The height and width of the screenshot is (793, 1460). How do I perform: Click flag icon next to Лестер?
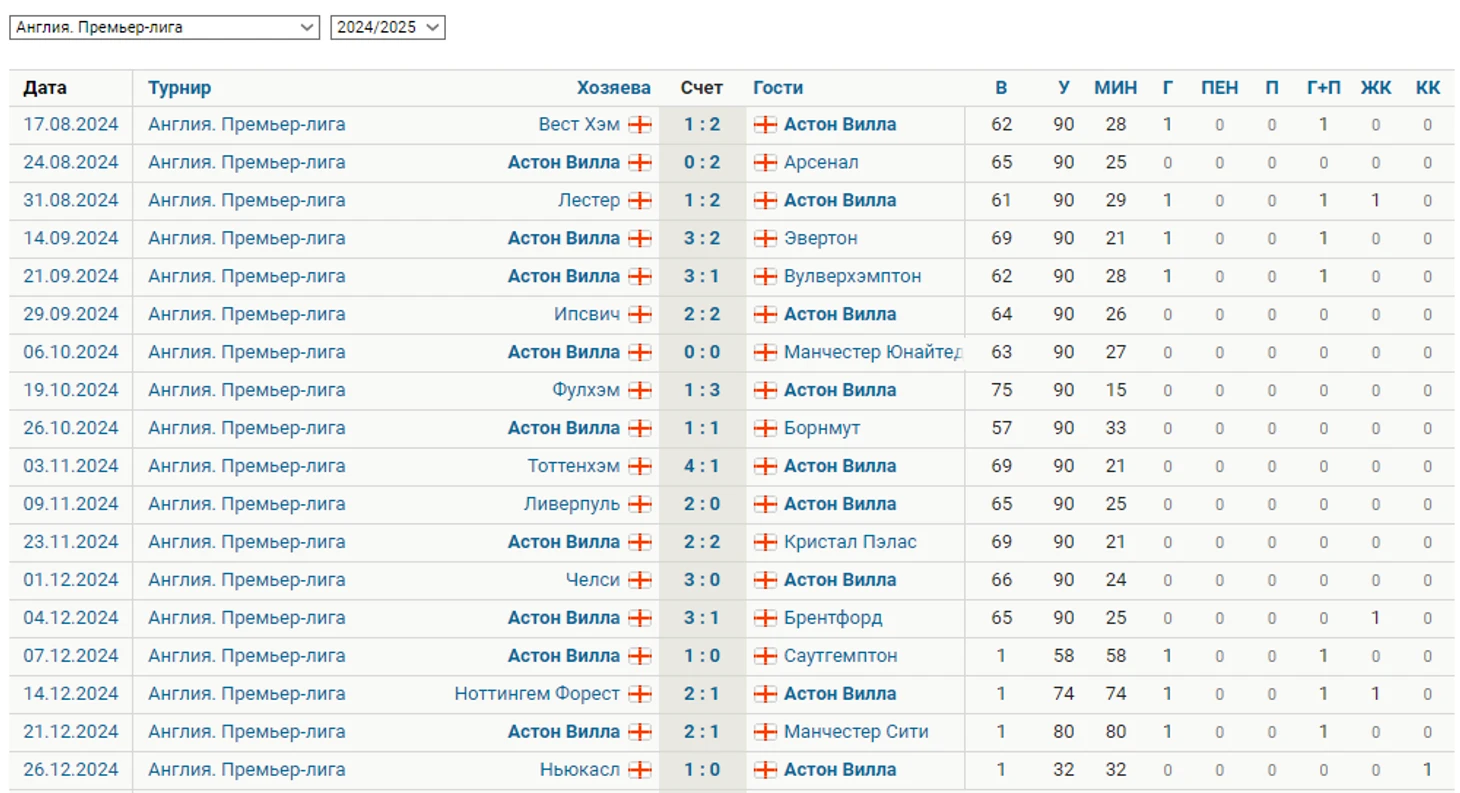[640, 201]
